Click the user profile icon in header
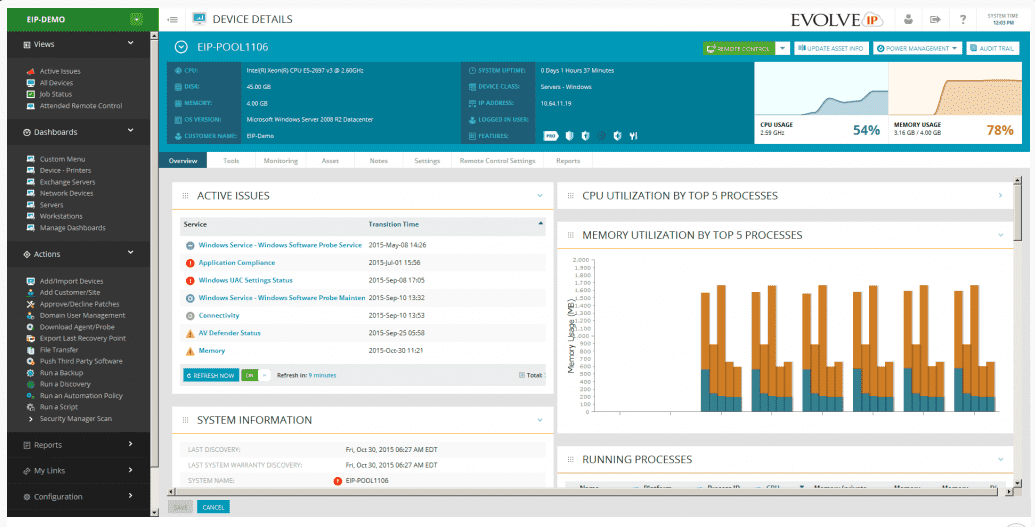Screen dimensions: 1035x527 click(908, 19)
